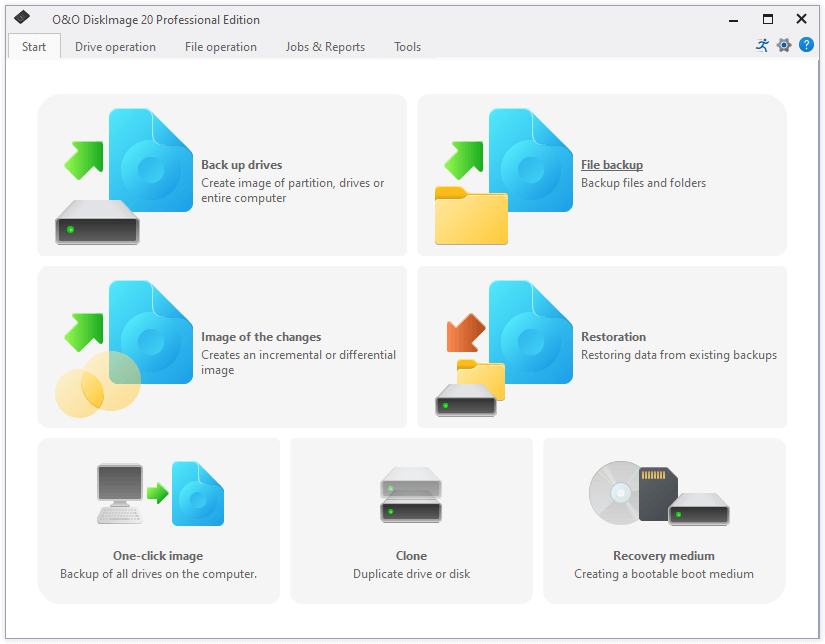Close the DiskImage window
This screenshot has height=644, width=825.
[801, 19]
